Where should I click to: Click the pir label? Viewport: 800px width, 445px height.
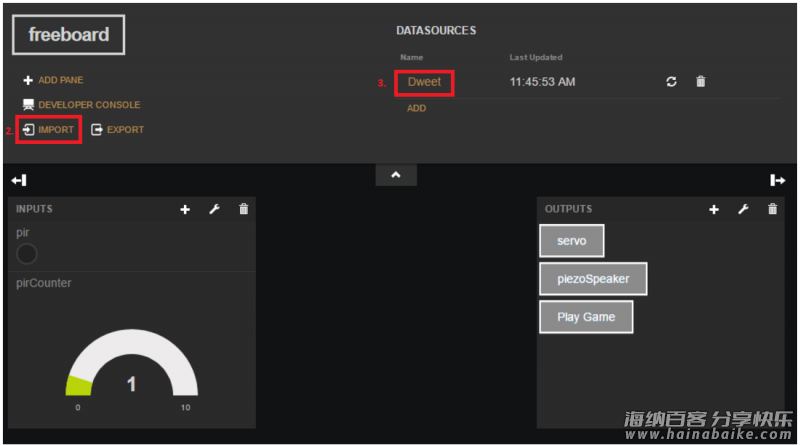(x=22, y=233)
